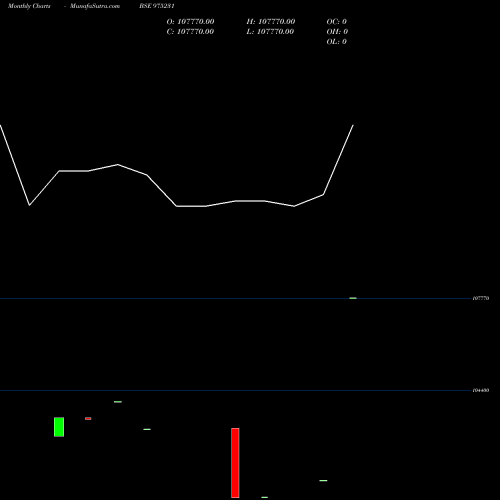Click the C: 107770.00 close value

[x=190, y=32]
